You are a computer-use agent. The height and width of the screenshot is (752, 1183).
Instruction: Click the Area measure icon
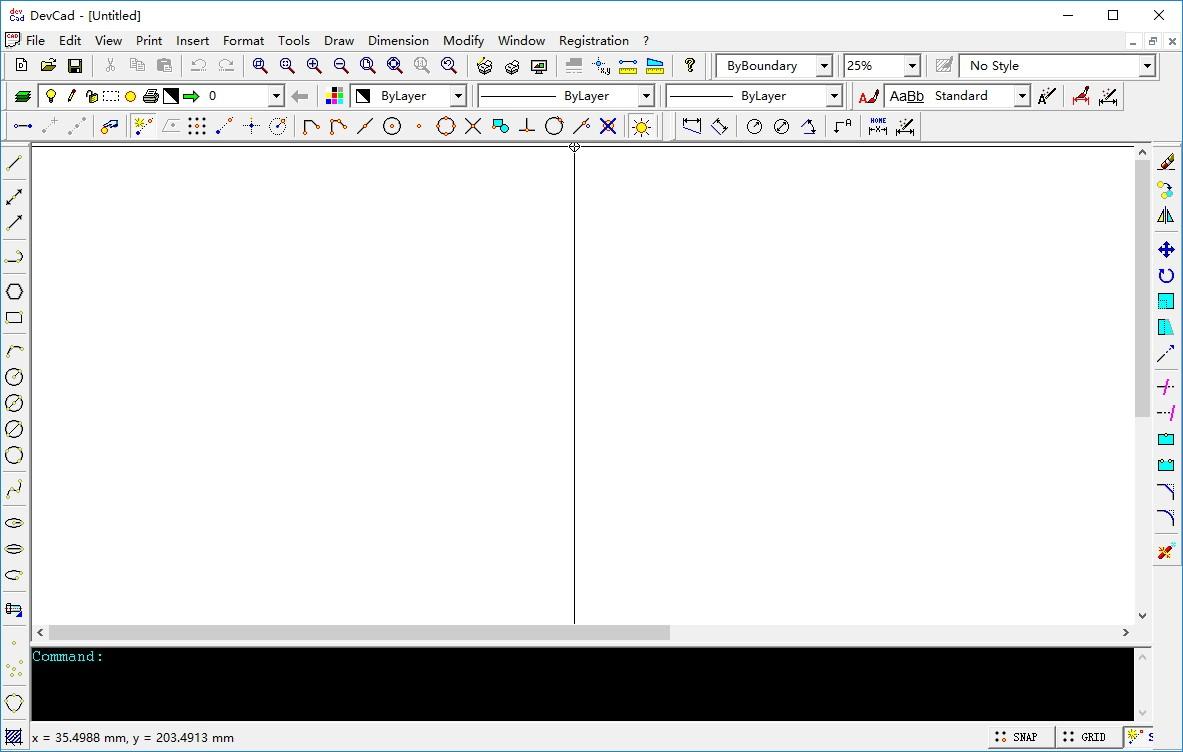point(655,66)
